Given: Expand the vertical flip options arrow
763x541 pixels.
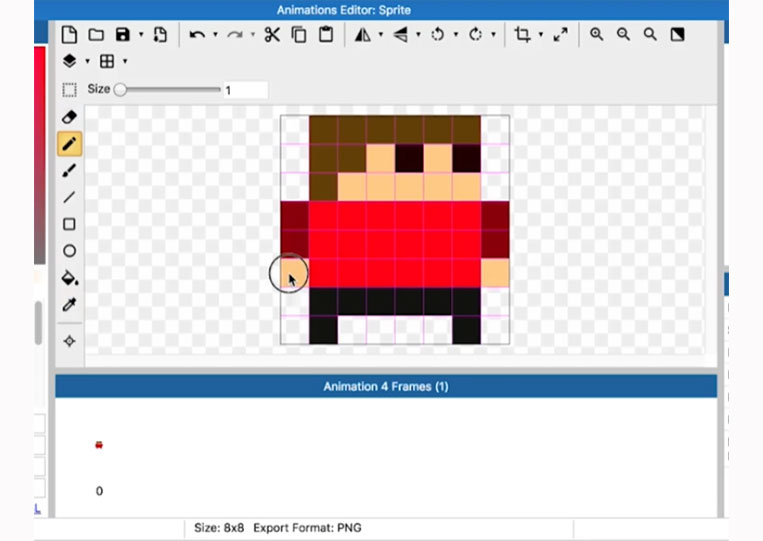Looking at the screenshot, I should point(418,35).
